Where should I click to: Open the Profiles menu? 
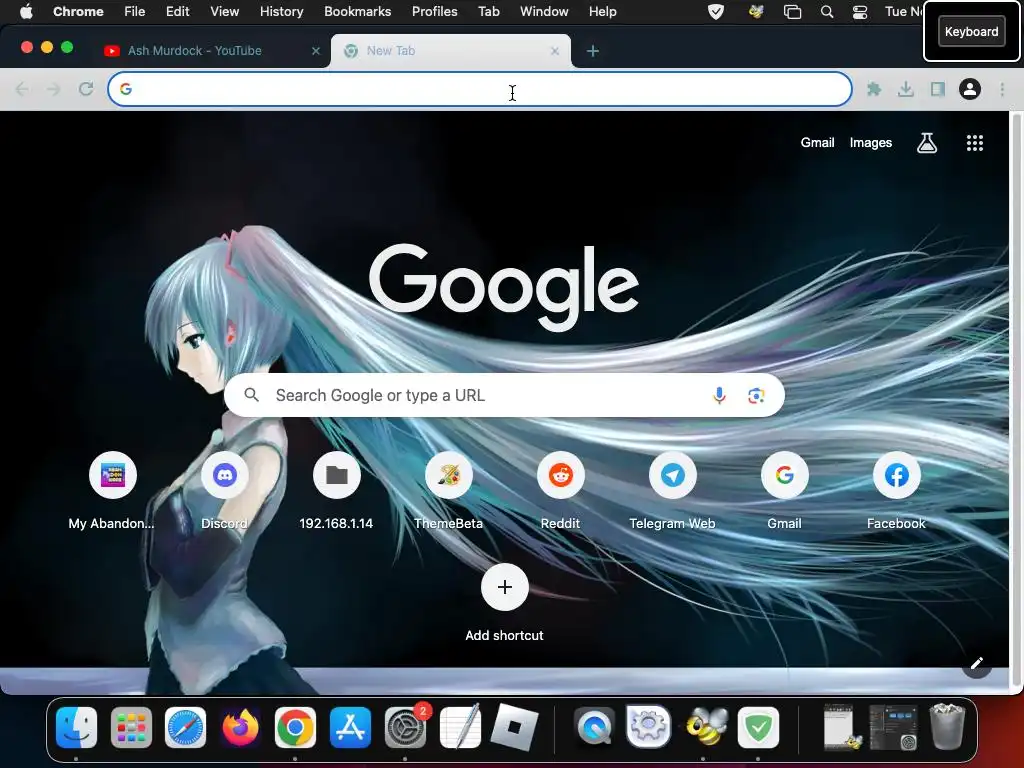[x=434, y=12]
